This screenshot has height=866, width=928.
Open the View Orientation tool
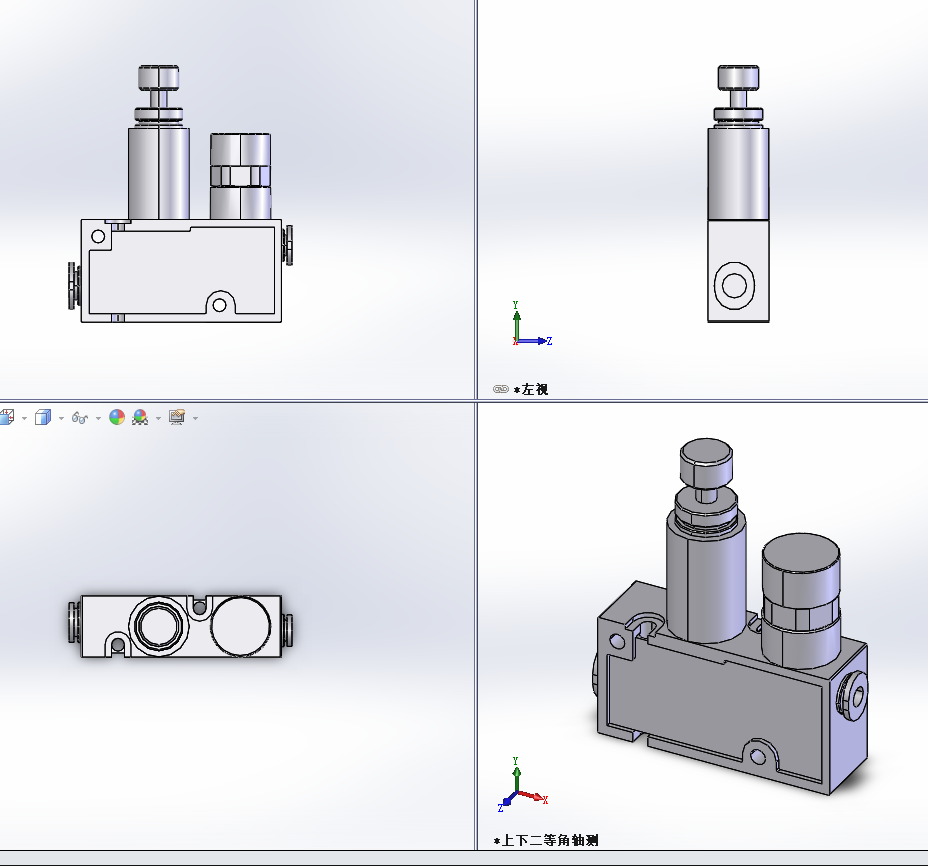[7, 417]
